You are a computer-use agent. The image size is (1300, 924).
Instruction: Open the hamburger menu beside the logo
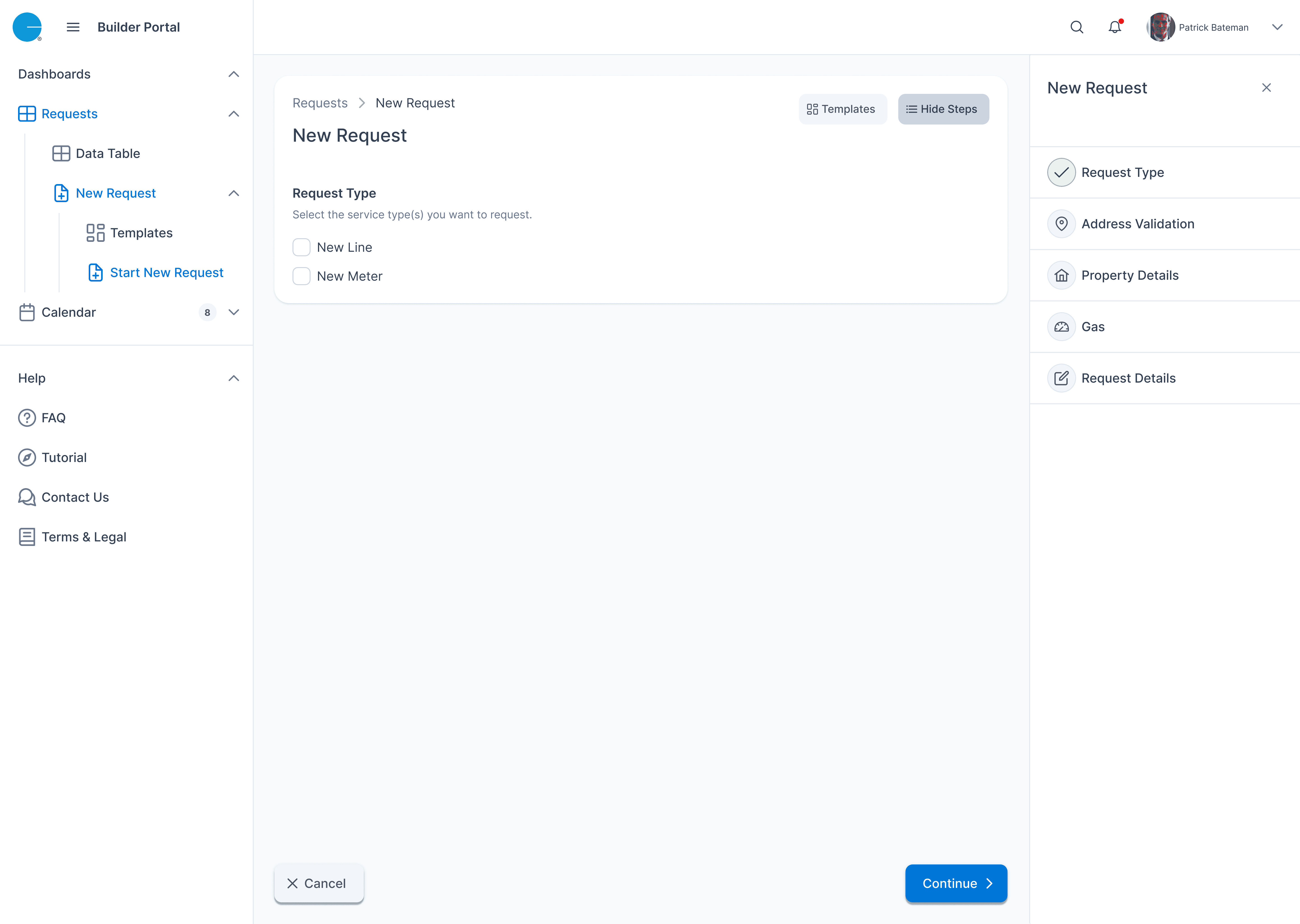click(x=73, y=27)
